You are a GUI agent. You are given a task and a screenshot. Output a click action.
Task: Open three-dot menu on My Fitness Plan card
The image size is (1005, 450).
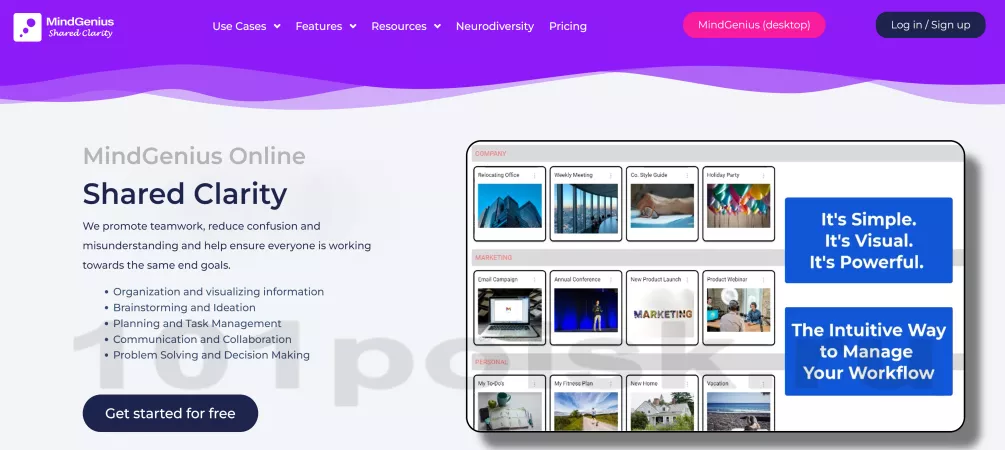tap(611, 383)
